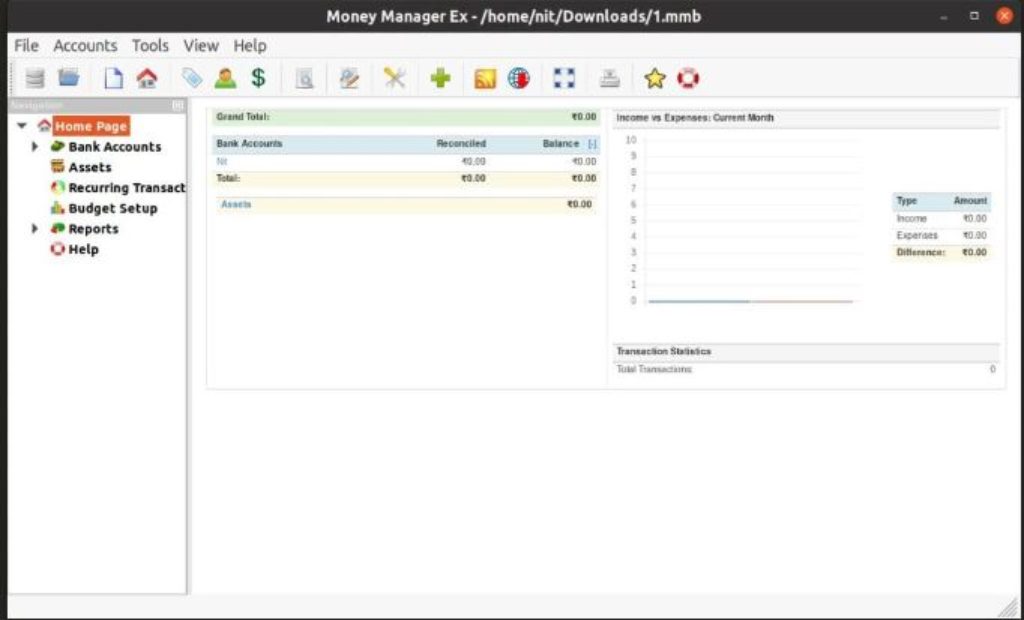Open the Tools menu
The height and width of the screenshot is (620, 1024).
(x=150, y=46)
